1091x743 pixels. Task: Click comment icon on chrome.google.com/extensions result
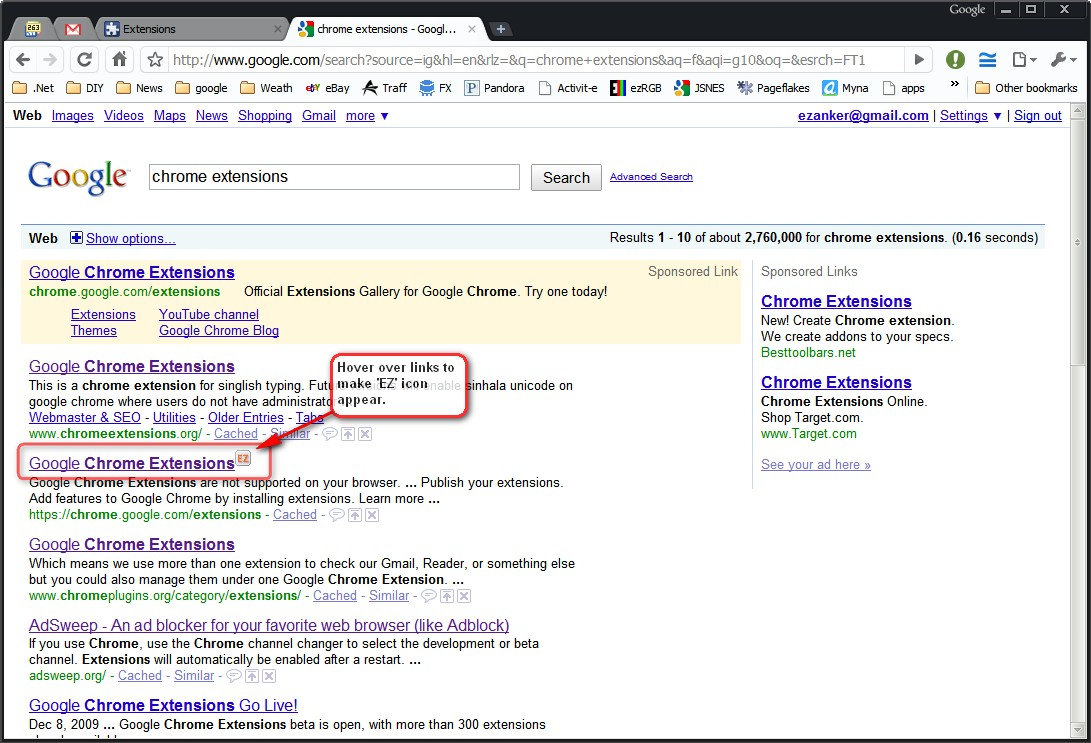coord(337,516)
